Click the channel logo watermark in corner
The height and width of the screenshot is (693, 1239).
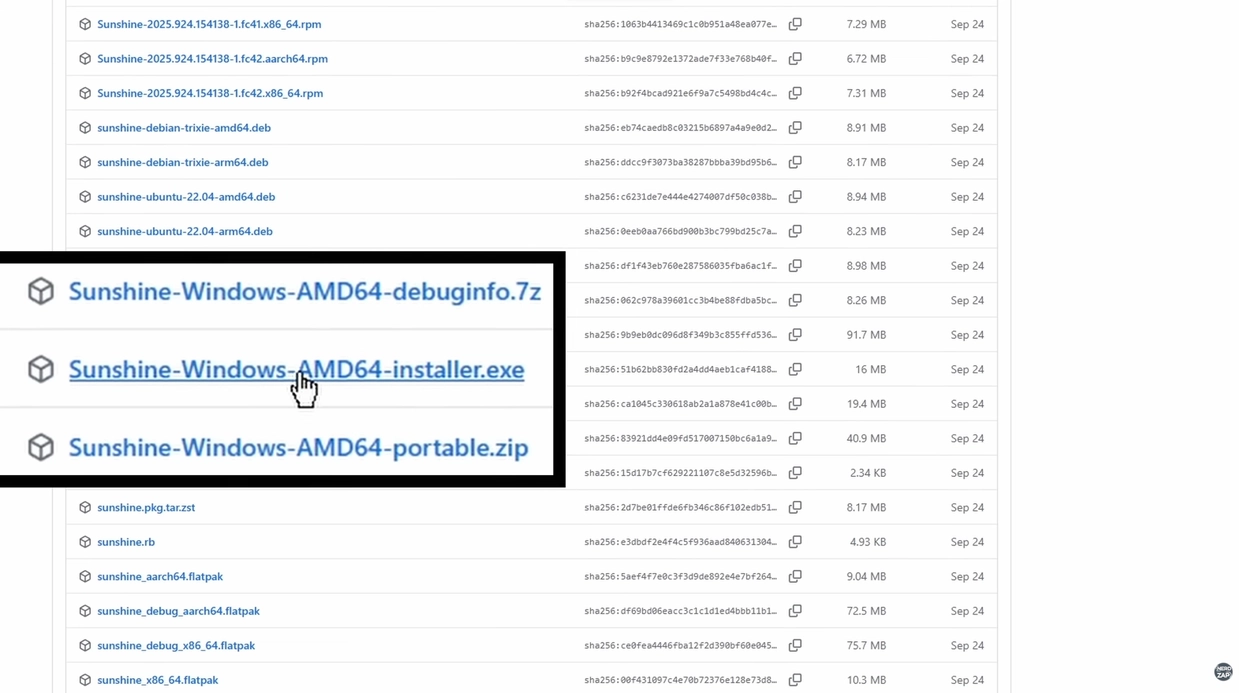[1222, 672]
